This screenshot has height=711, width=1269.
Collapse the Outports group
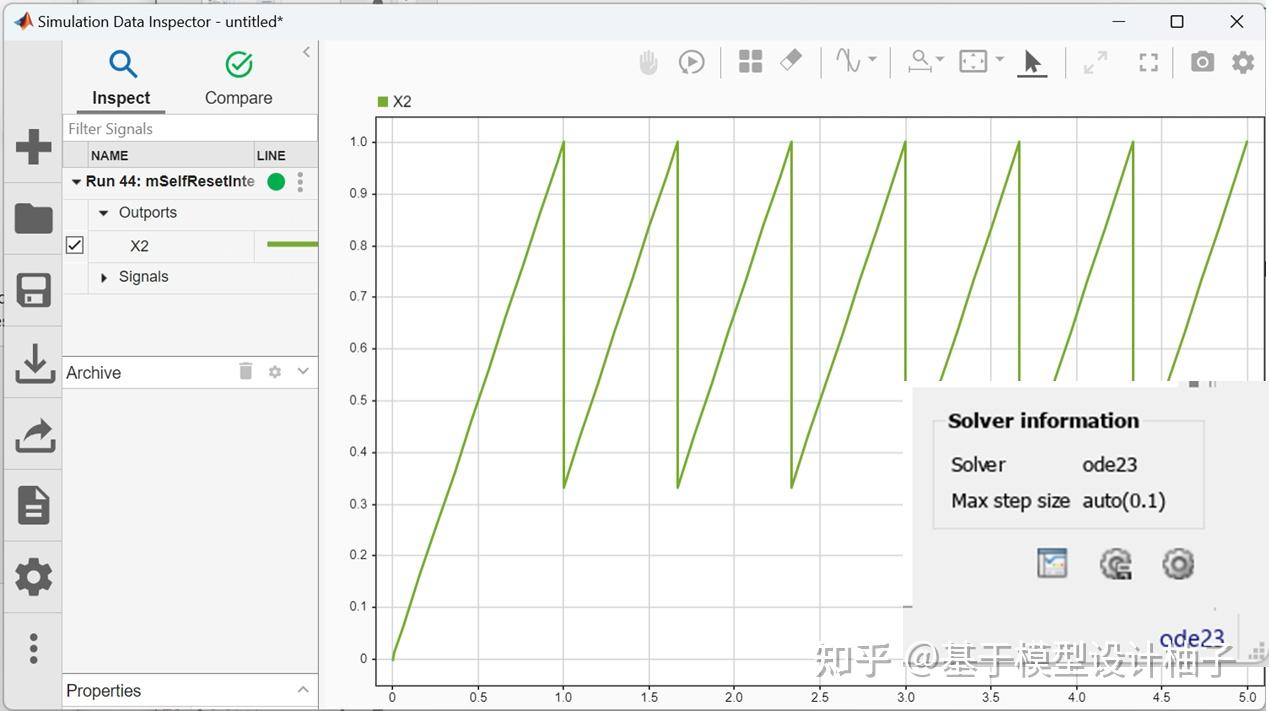pyautogui.click(x=104, y=213)
